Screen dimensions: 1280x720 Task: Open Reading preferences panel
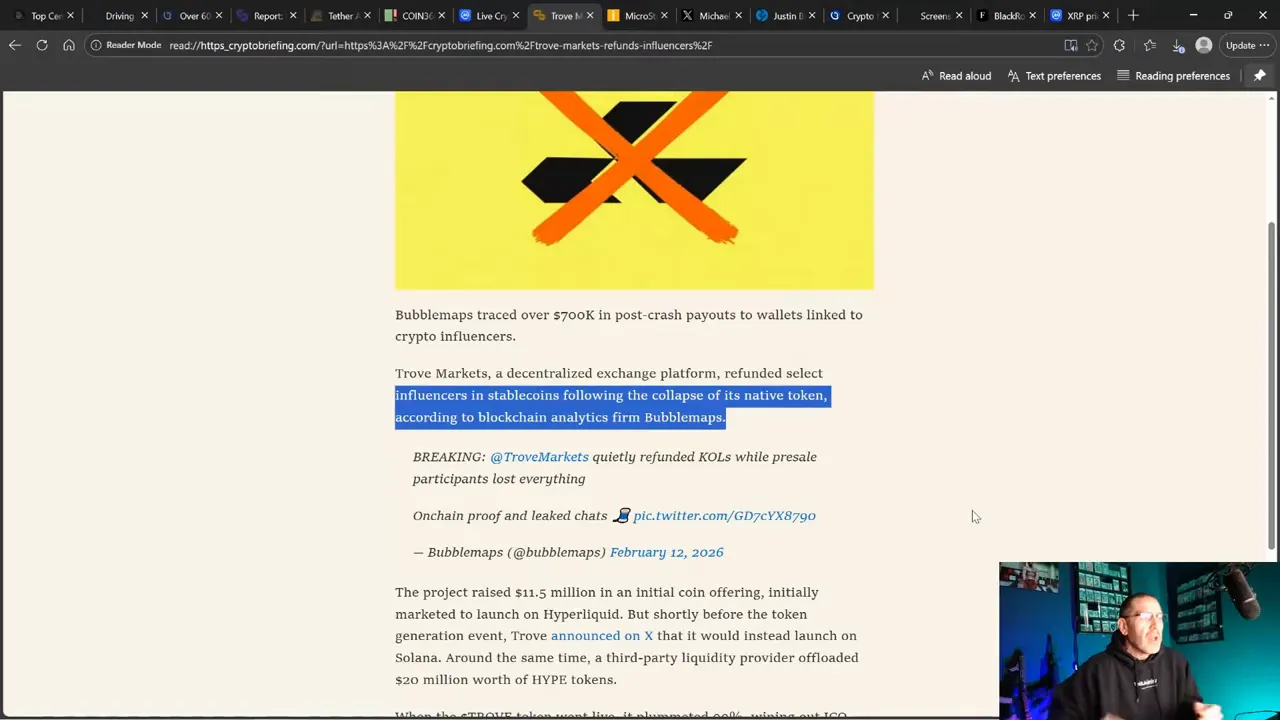(x=1172, y=75)
